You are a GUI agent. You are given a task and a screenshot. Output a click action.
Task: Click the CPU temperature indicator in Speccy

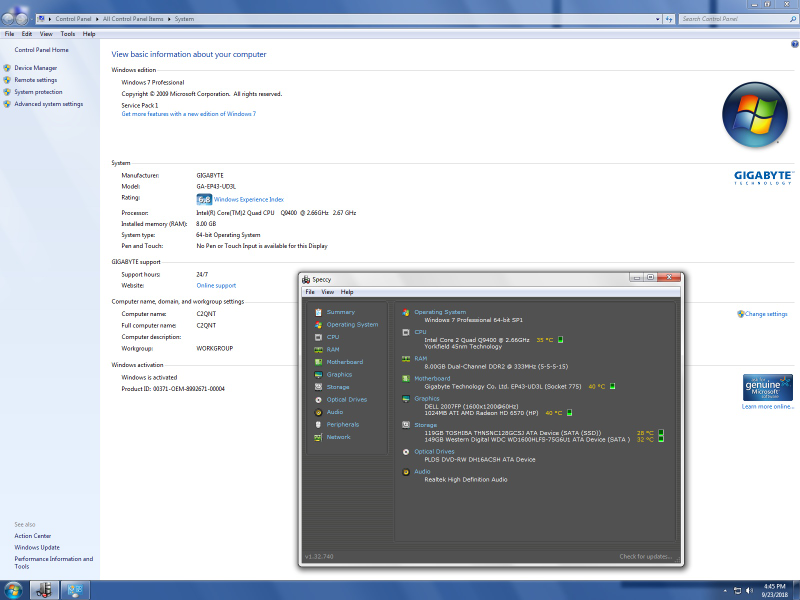560,340
